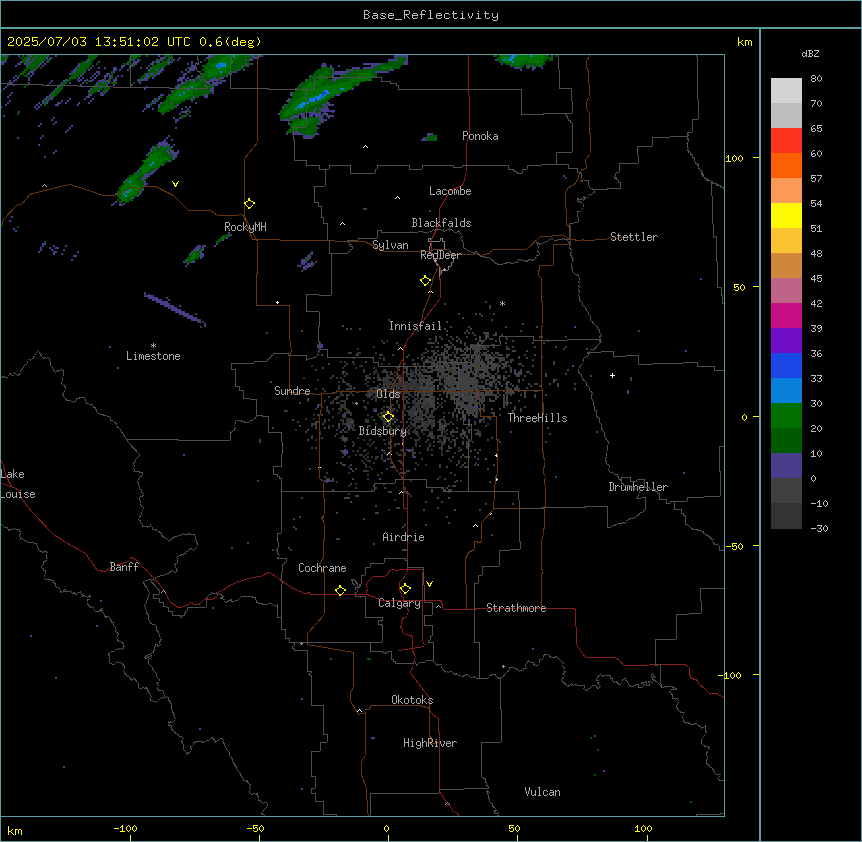Click the Sundre label
The height and width of the screenshot is (842, 862).
(x=292, y=391)
